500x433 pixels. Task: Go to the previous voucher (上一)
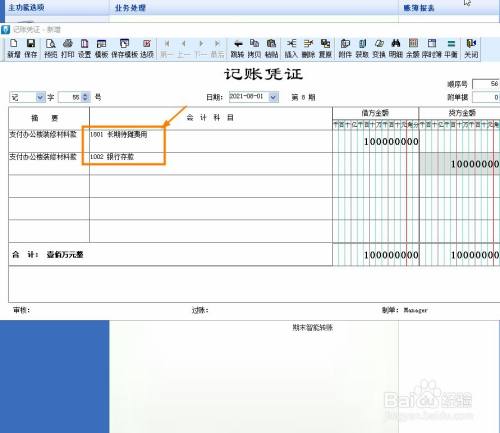(184, 44)
